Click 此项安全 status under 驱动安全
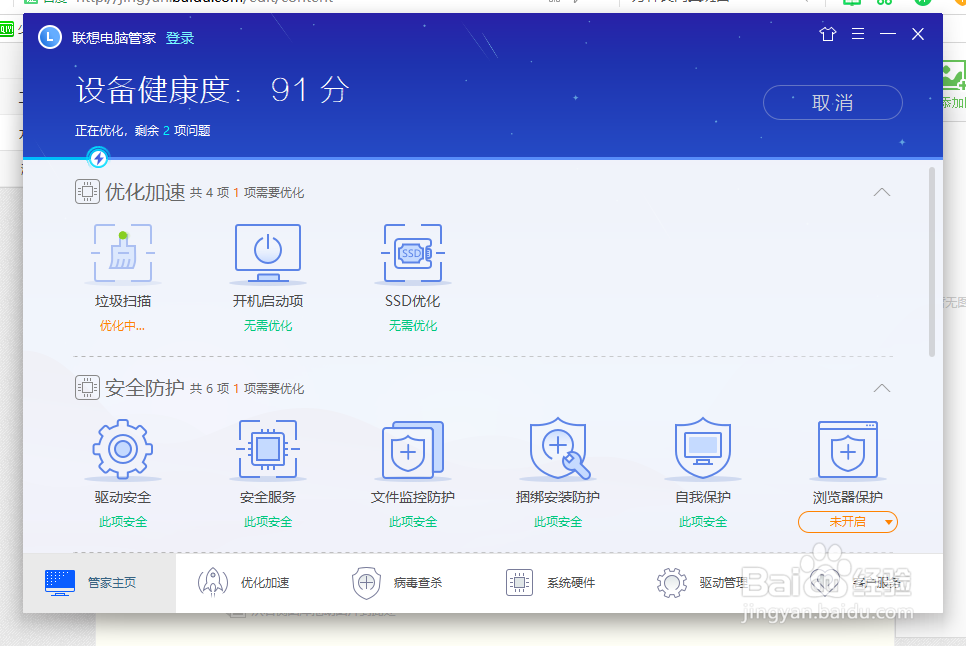 pyautogui.click(x=123, y=522)
